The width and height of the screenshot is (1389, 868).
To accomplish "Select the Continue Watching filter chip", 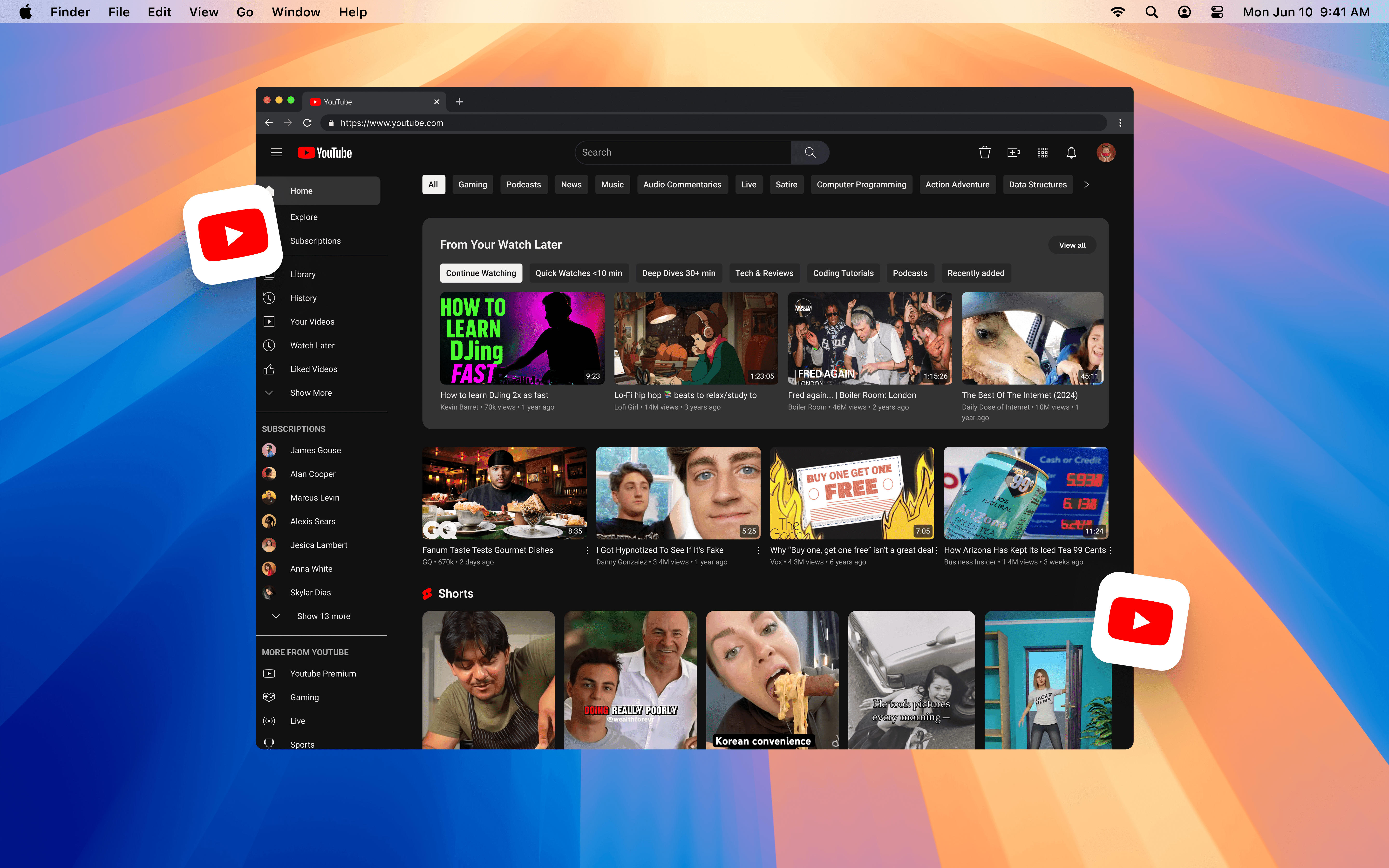I will pos(481,273).
